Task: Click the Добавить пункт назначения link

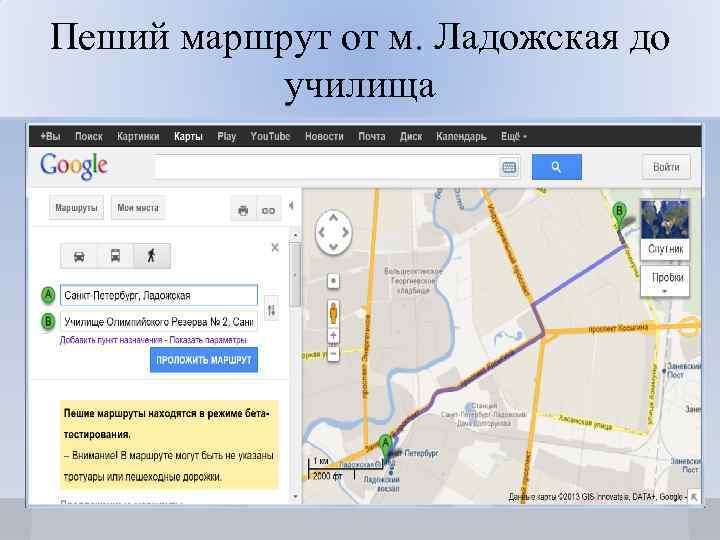Action: [x=111, y=340]
